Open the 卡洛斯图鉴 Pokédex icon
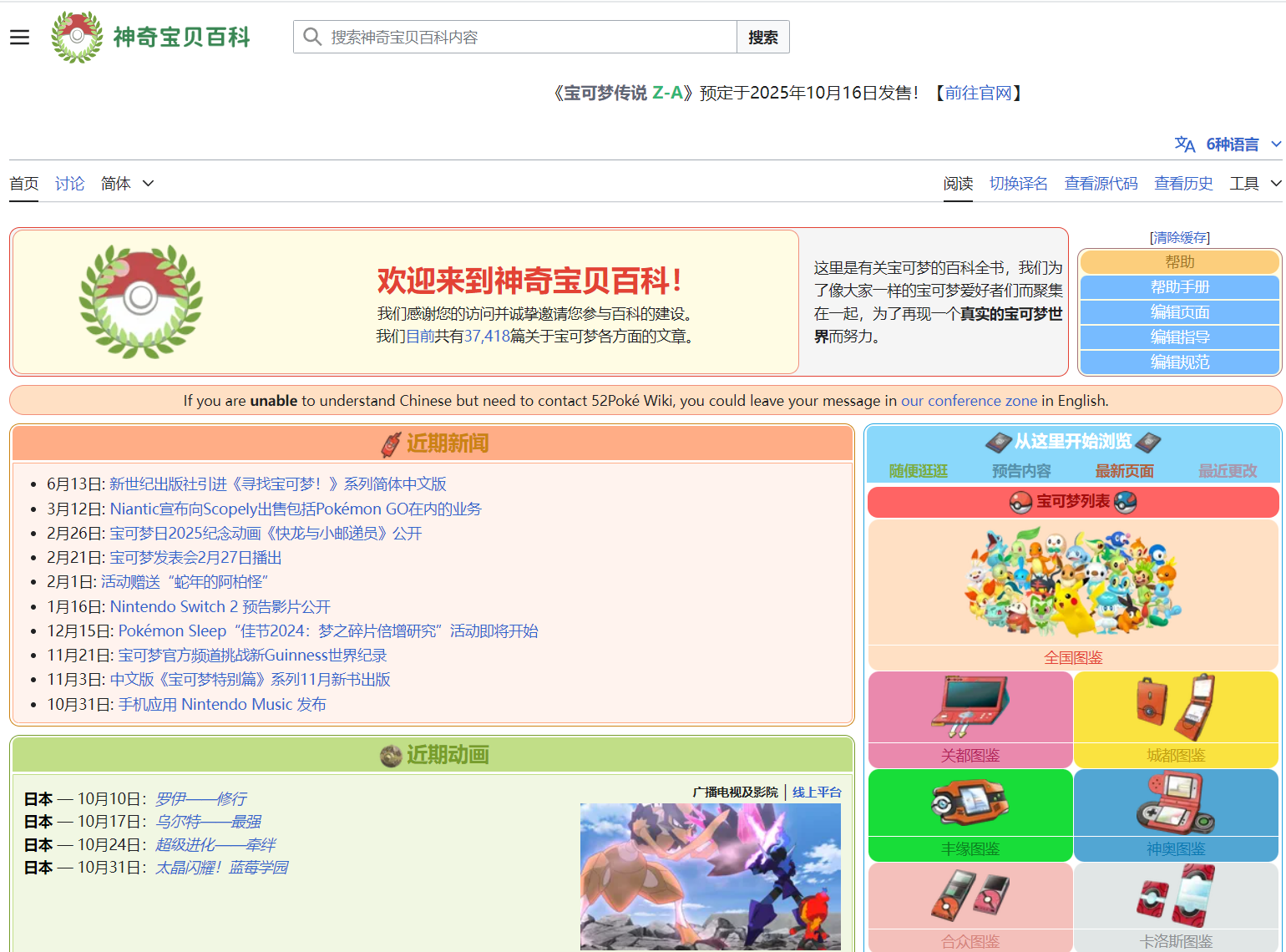1286x952 pixels. pos(1175,895)
